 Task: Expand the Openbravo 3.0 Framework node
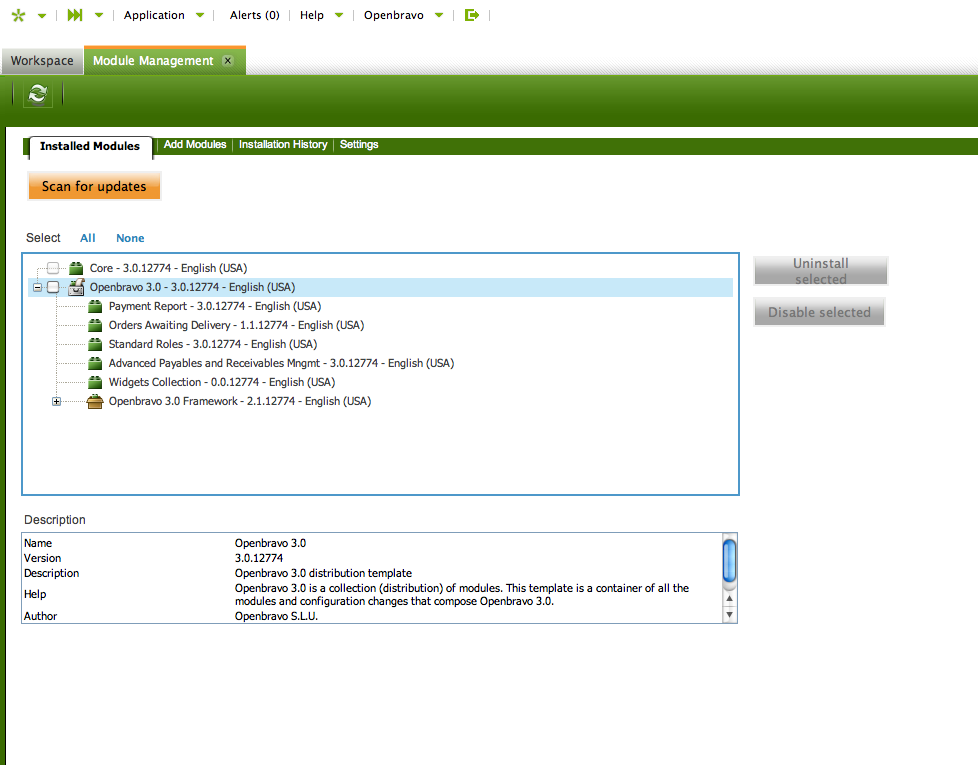point(57,401)
